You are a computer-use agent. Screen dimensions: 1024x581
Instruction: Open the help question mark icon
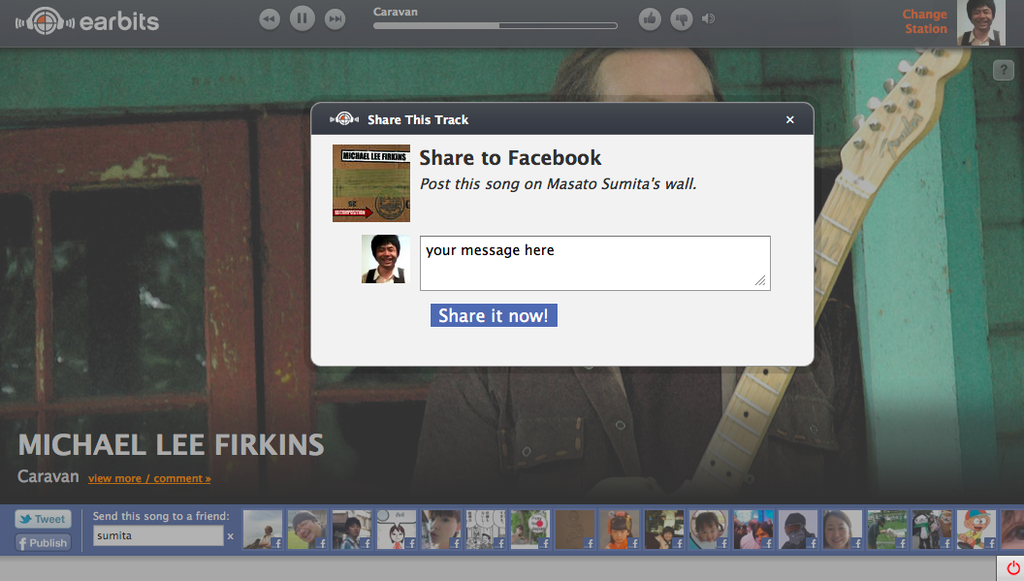coord(1003,70)
